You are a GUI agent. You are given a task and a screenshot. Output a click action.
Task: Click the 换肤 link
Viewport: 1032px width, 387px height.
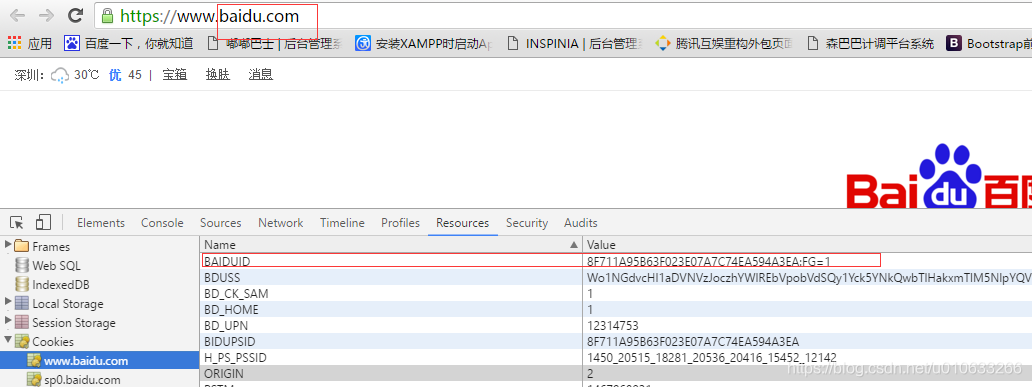(x=218, y=74)
